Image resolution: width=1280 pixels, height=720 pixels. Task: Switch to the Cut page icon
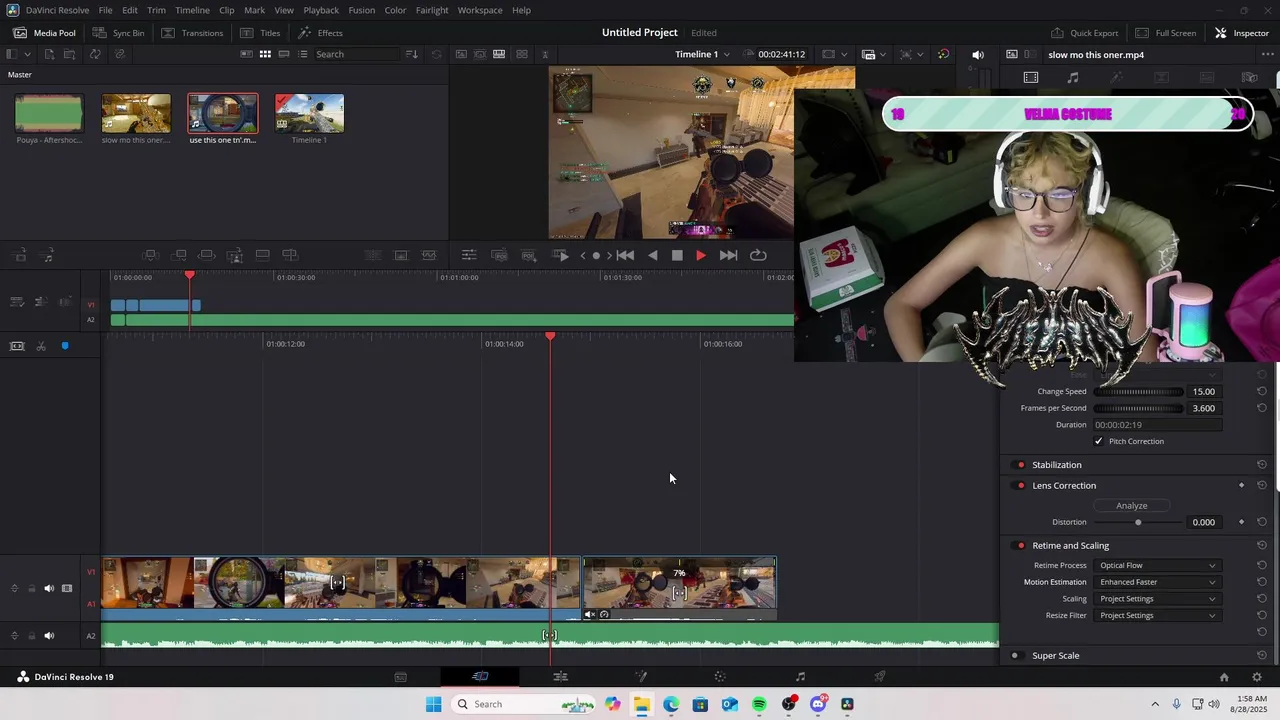[x=480, y=677]
